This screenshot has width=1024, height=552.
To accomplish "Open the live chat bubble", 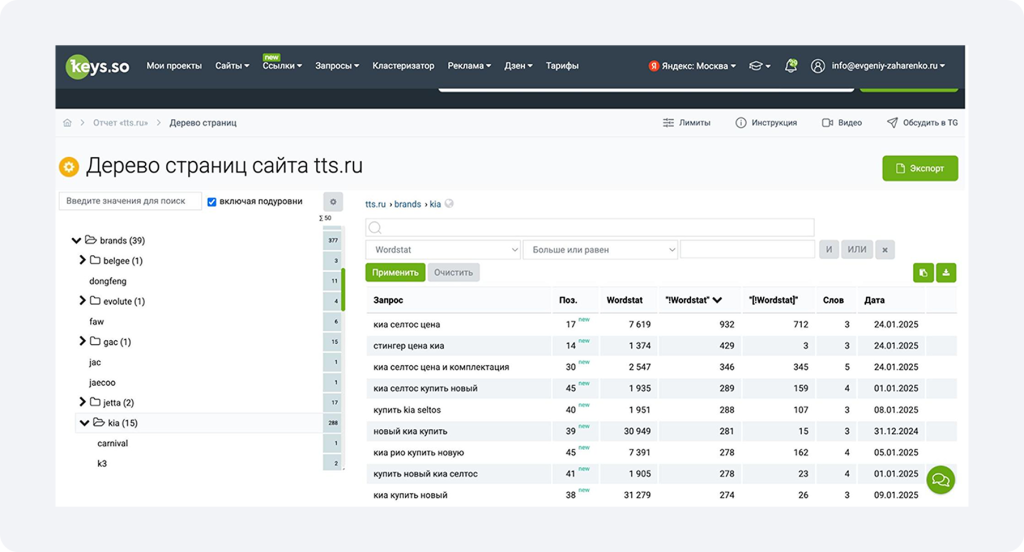I will 940,480.
